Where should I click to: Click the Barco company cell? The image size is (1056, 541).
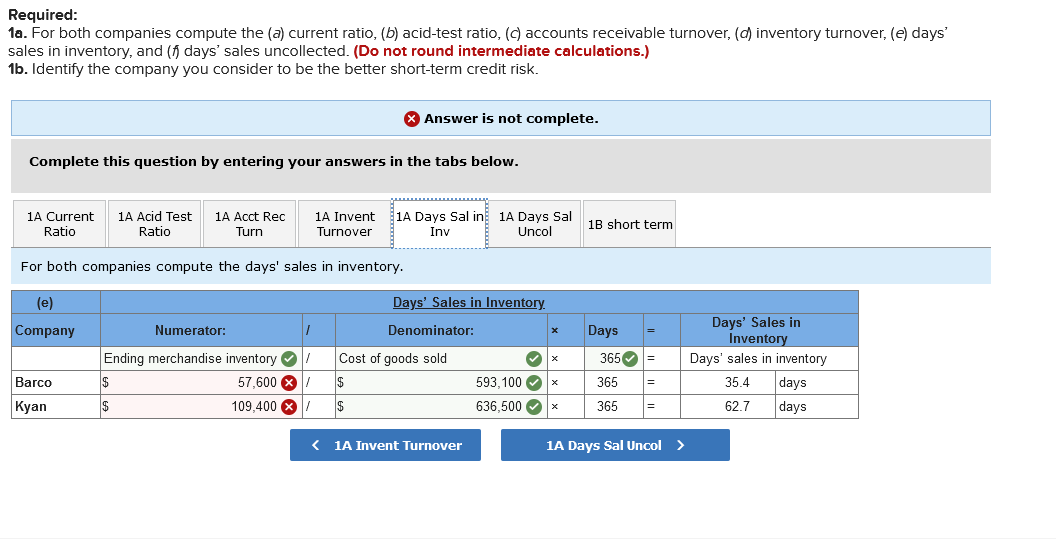click(56, 383)
